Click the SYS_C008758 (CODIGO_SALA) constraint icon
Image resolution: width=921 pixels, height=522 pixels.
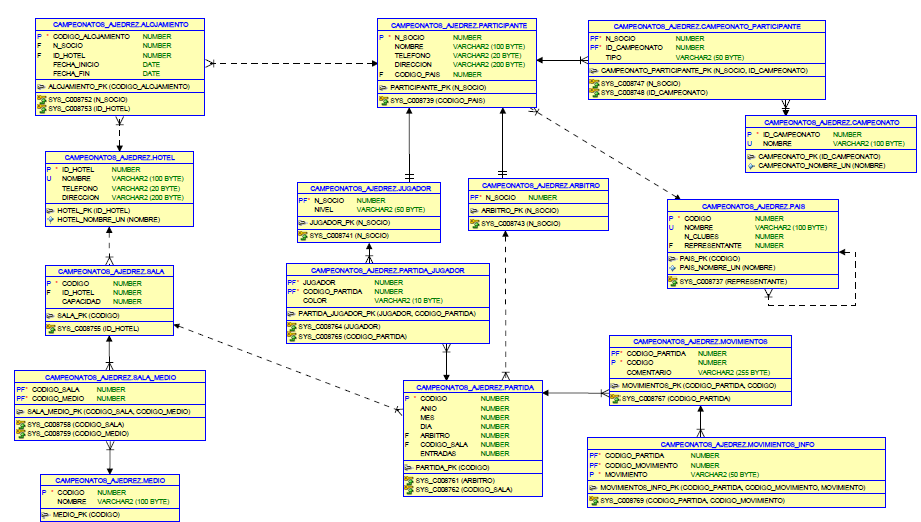coord(21,424)
